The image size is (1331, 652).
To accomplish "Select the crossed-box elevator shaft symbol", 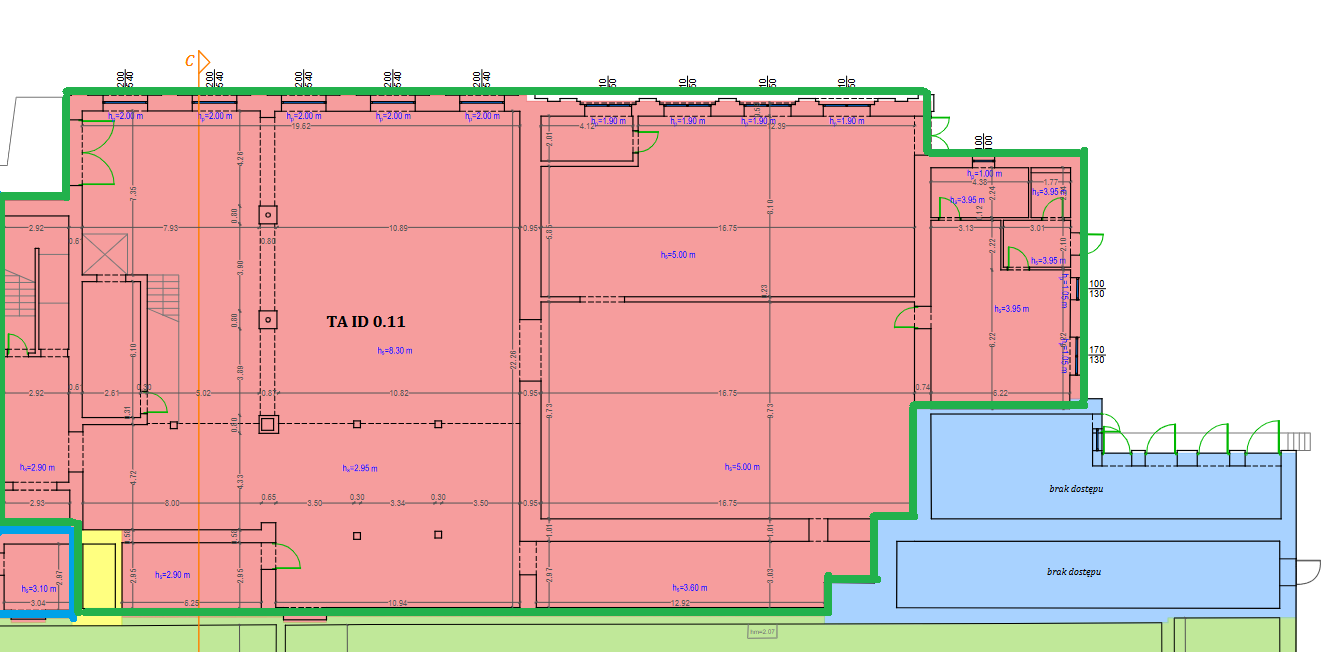I will click(x=106, y=254).
